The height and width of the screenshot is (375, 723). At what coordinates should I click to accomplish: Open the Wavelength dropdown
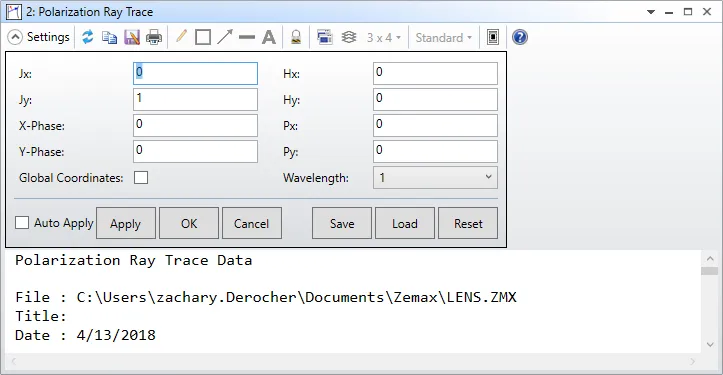tap(435, 178)
